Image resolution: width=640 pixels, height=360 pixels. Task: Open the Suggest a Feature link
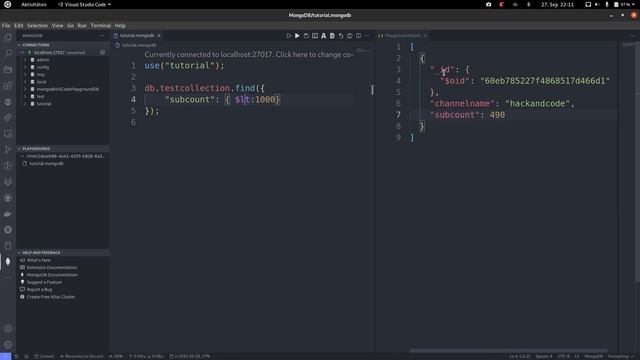click(x=44, y=282)
